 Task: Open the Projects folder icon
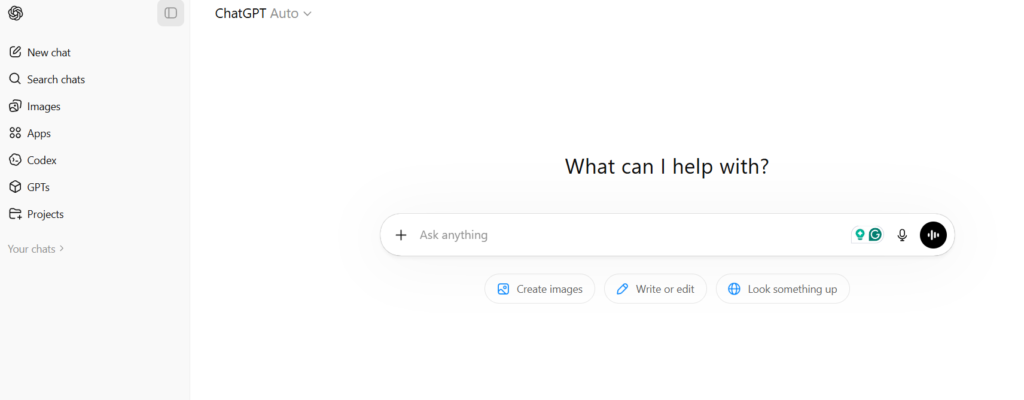pyautogui.click(x=15, y=214)
